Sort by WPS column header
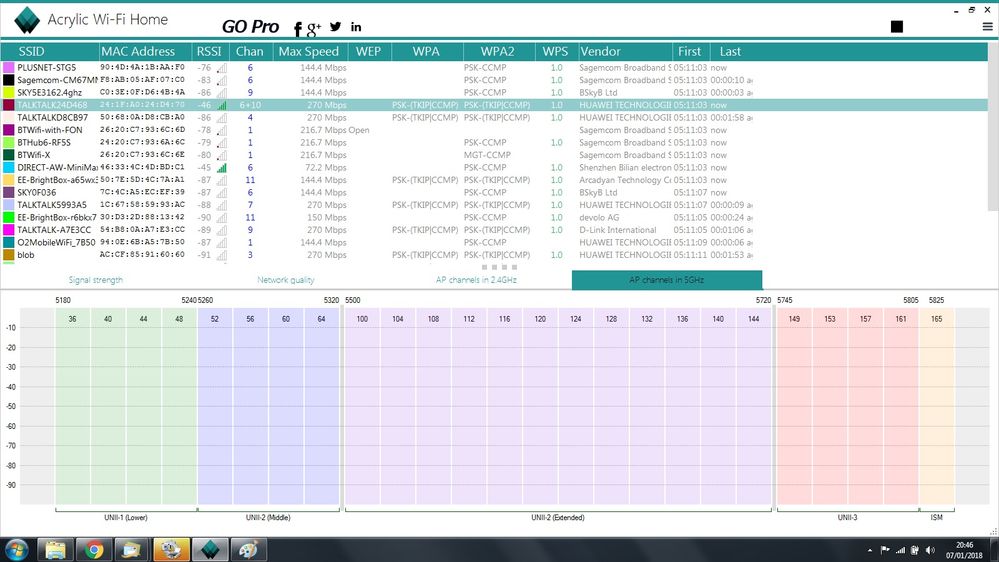 pos(556,52)
